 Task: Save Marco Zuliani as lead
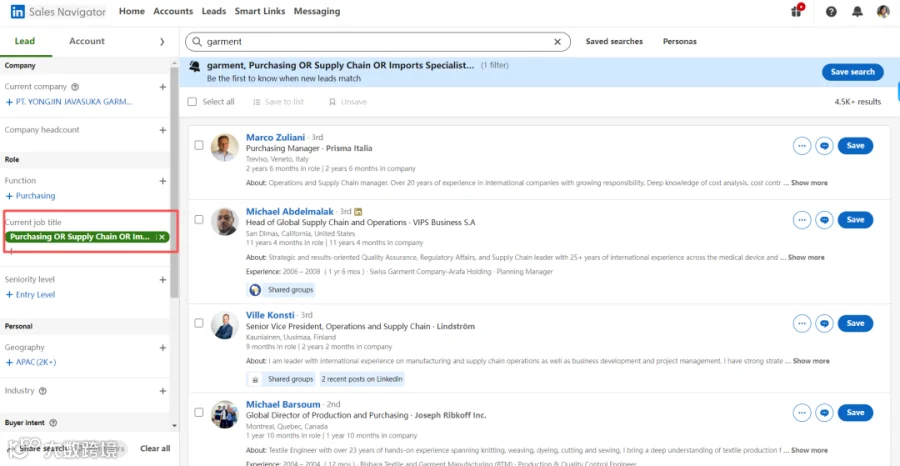tap(855, 146)
